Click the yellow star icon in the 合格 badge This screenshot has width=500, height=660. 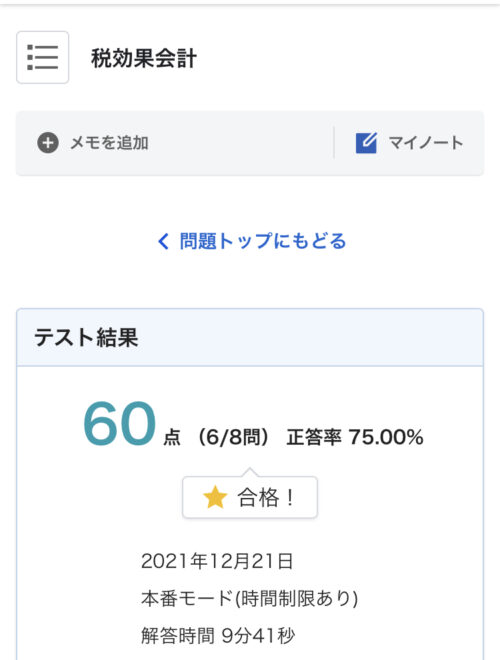(215, 497)
